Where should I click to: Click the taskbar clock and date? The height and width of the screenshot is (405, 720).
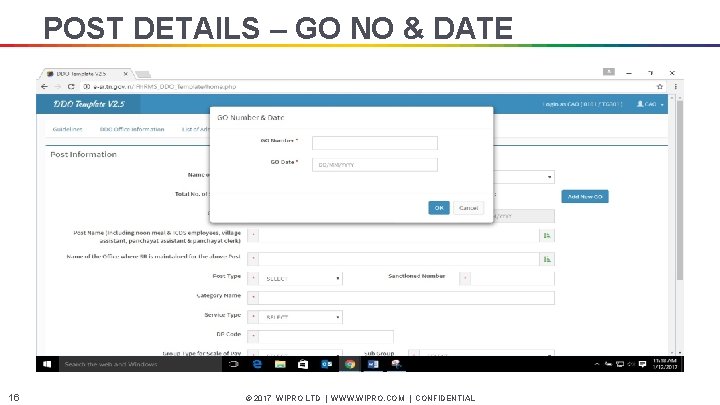click(x=665, y=364)
